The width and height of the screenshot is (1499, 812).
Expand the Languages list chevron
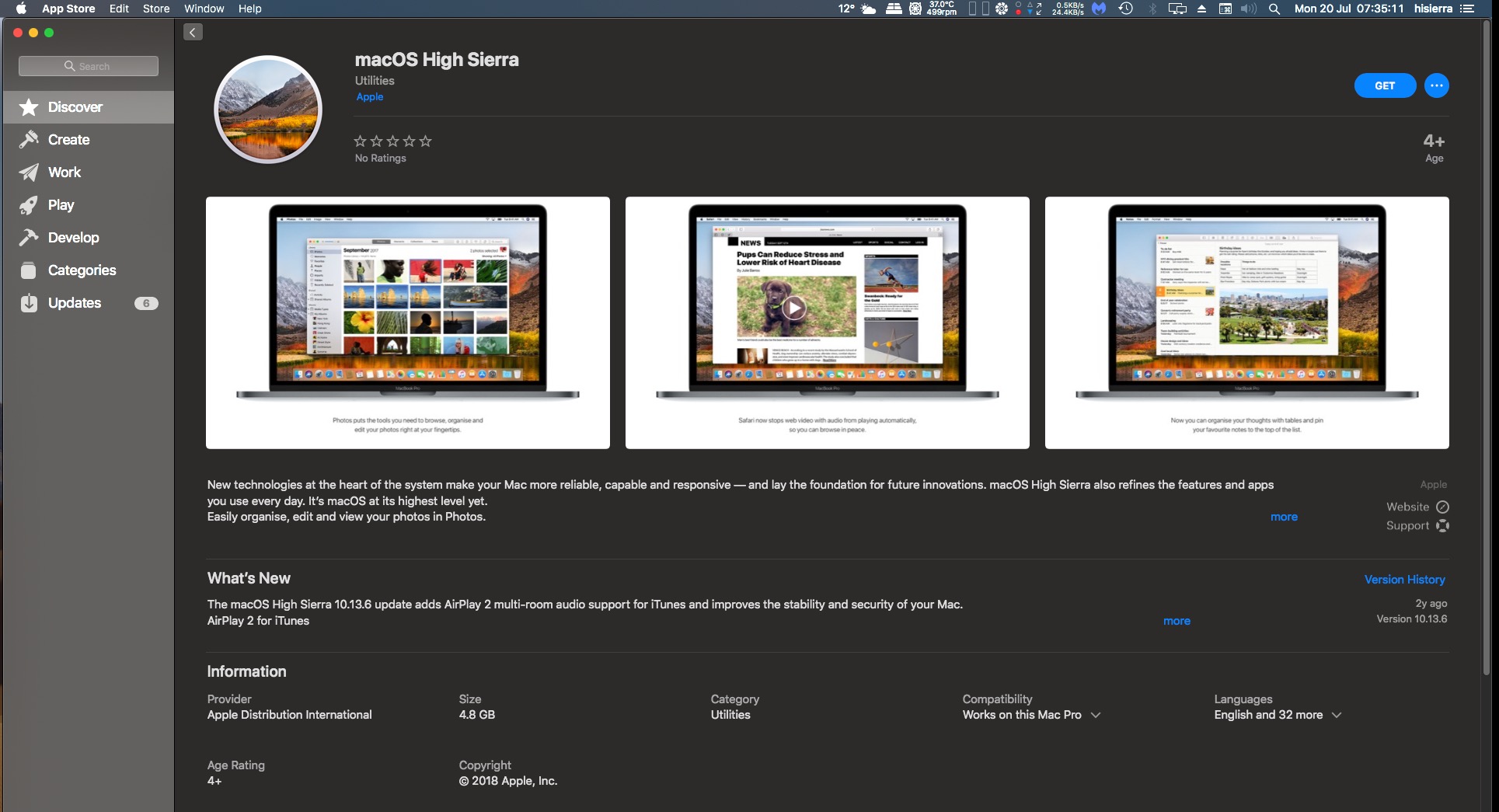pos(1337,715)
